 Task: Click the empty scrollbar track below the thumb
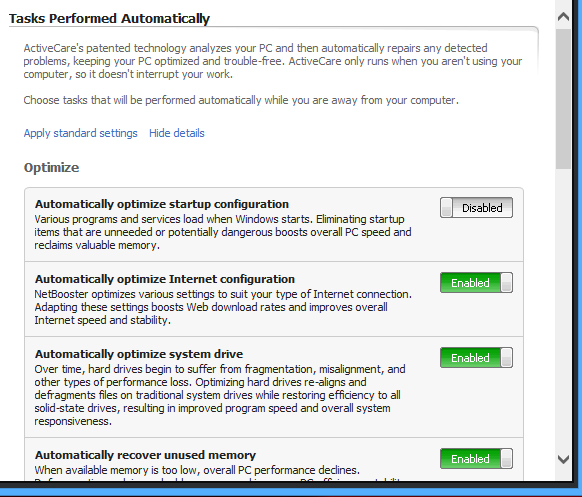click(563, 310)
